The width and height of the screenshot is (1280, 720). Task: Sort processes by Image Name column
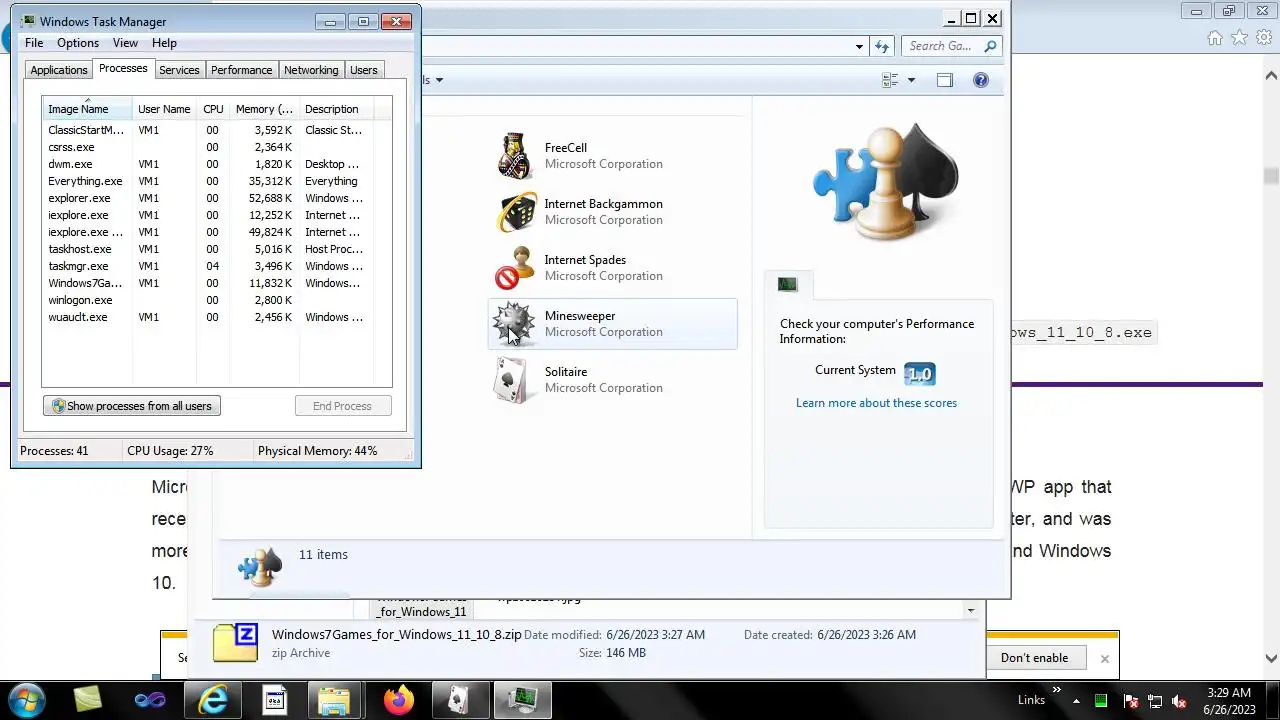(87, 109)
